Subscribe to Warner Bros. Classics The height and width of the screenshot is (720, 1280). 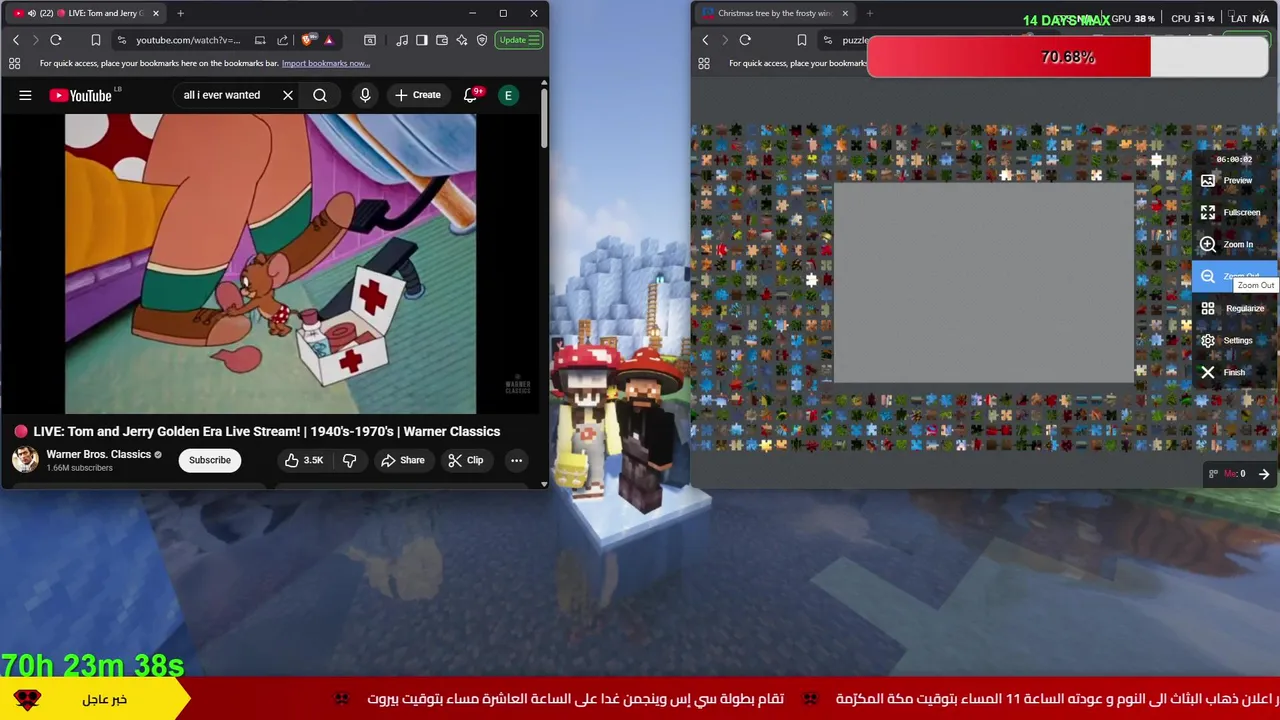point(210,460)
